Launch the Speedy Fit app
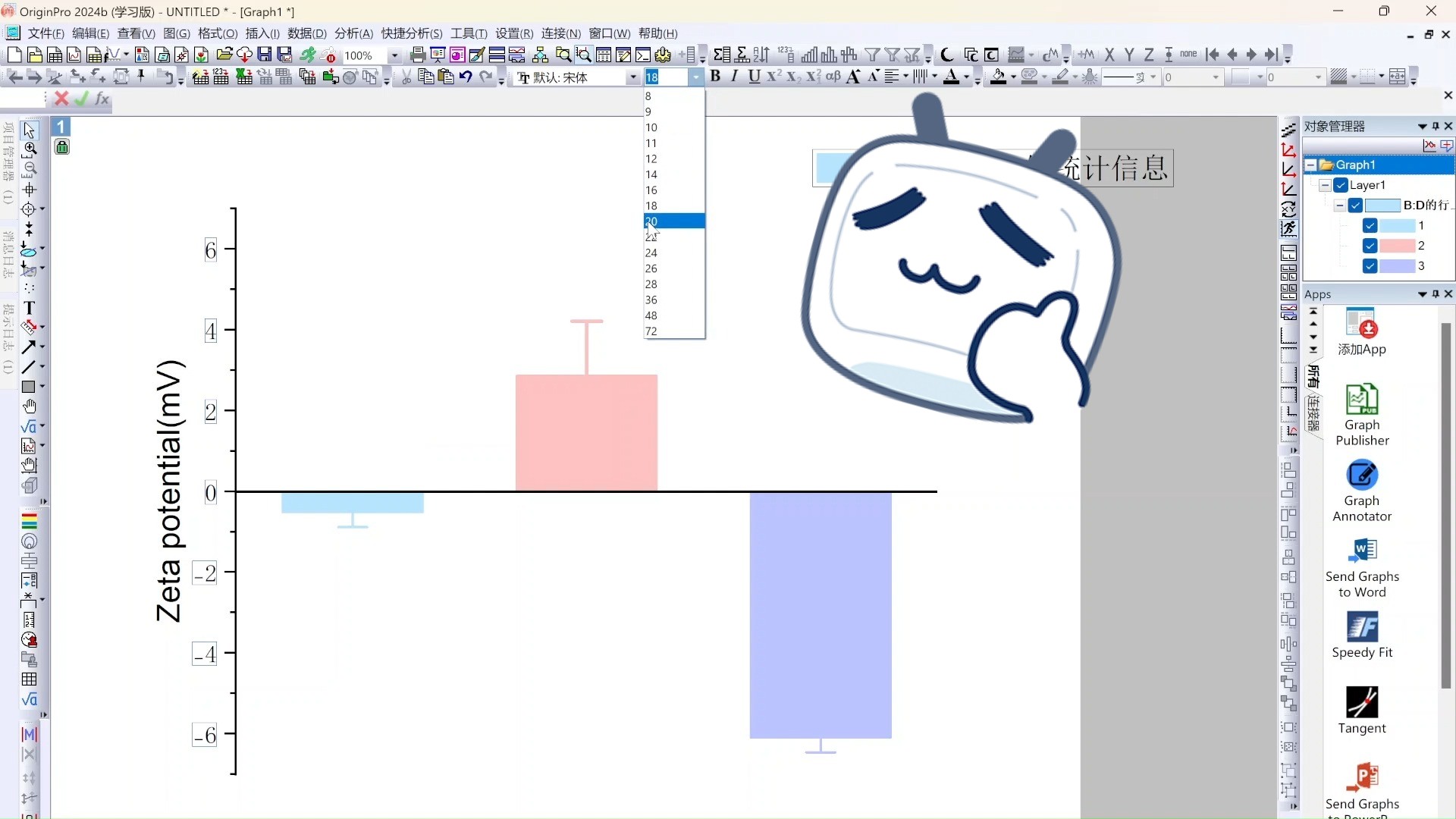This screenshot has width=1456, height=819. pos(1362,627)
